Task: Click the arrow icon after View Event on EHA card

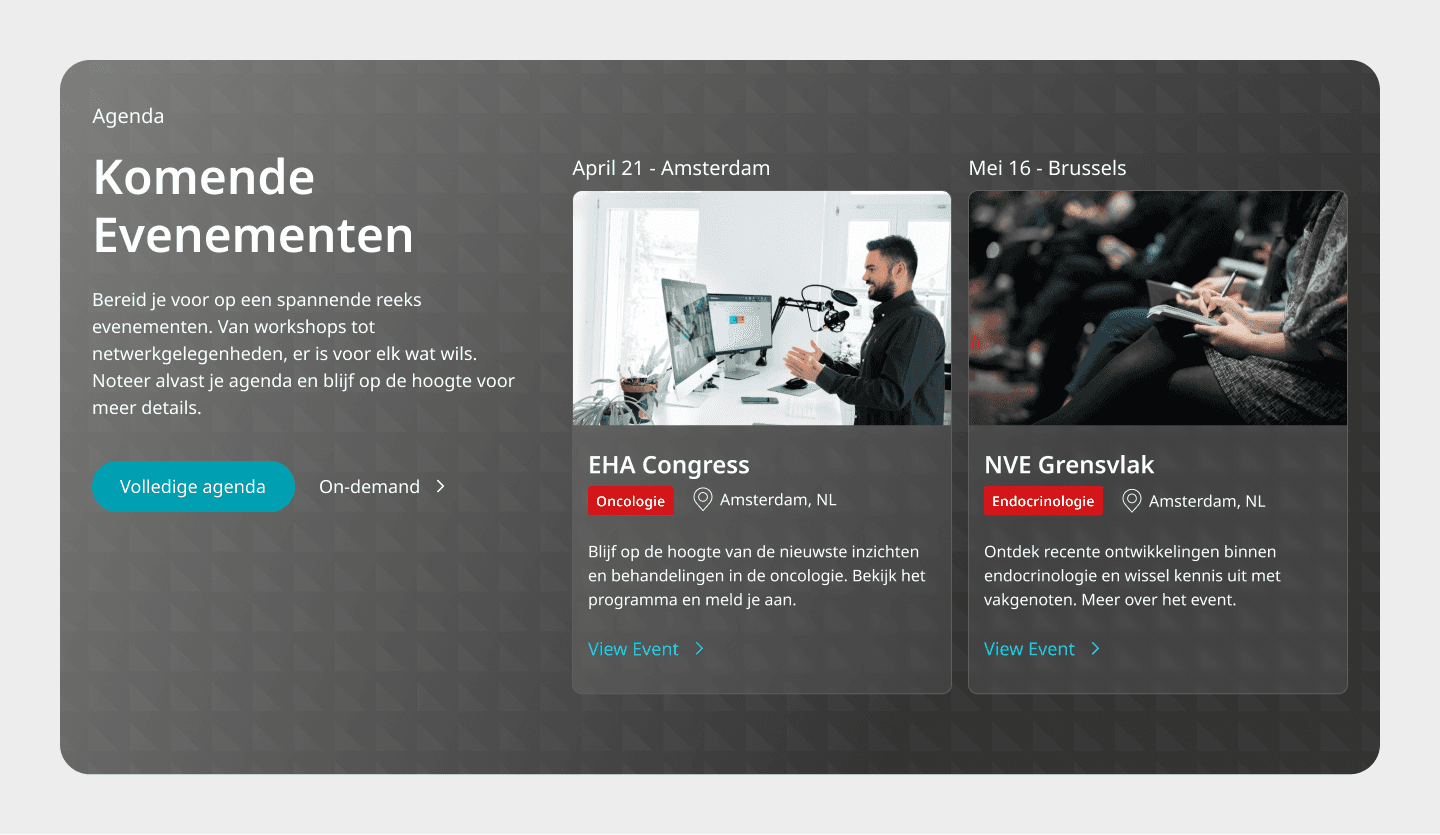Action: tap(700, 648)
